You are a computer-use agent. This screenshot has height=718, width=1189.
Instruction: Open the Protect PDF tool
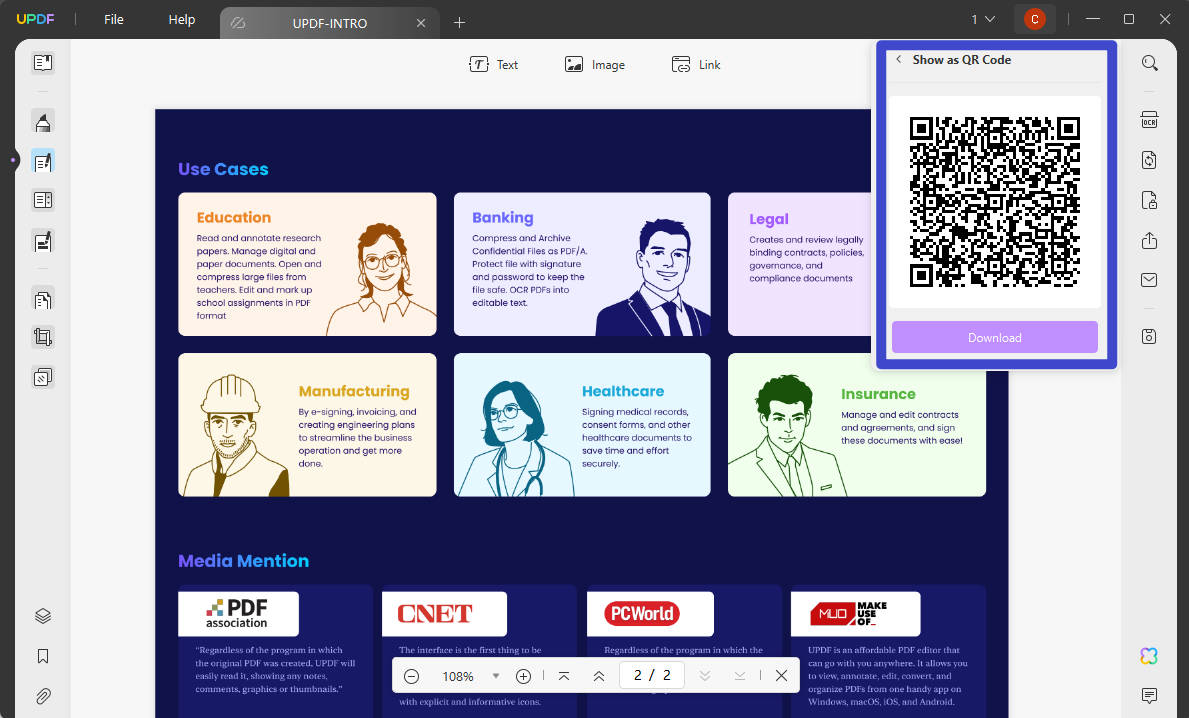[x=1148, y=199]
